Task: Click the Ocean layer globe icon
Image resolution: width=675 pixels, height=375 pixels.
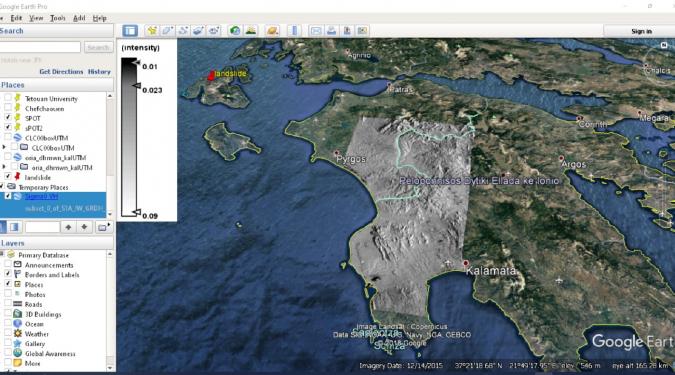Action: point(18,324)
